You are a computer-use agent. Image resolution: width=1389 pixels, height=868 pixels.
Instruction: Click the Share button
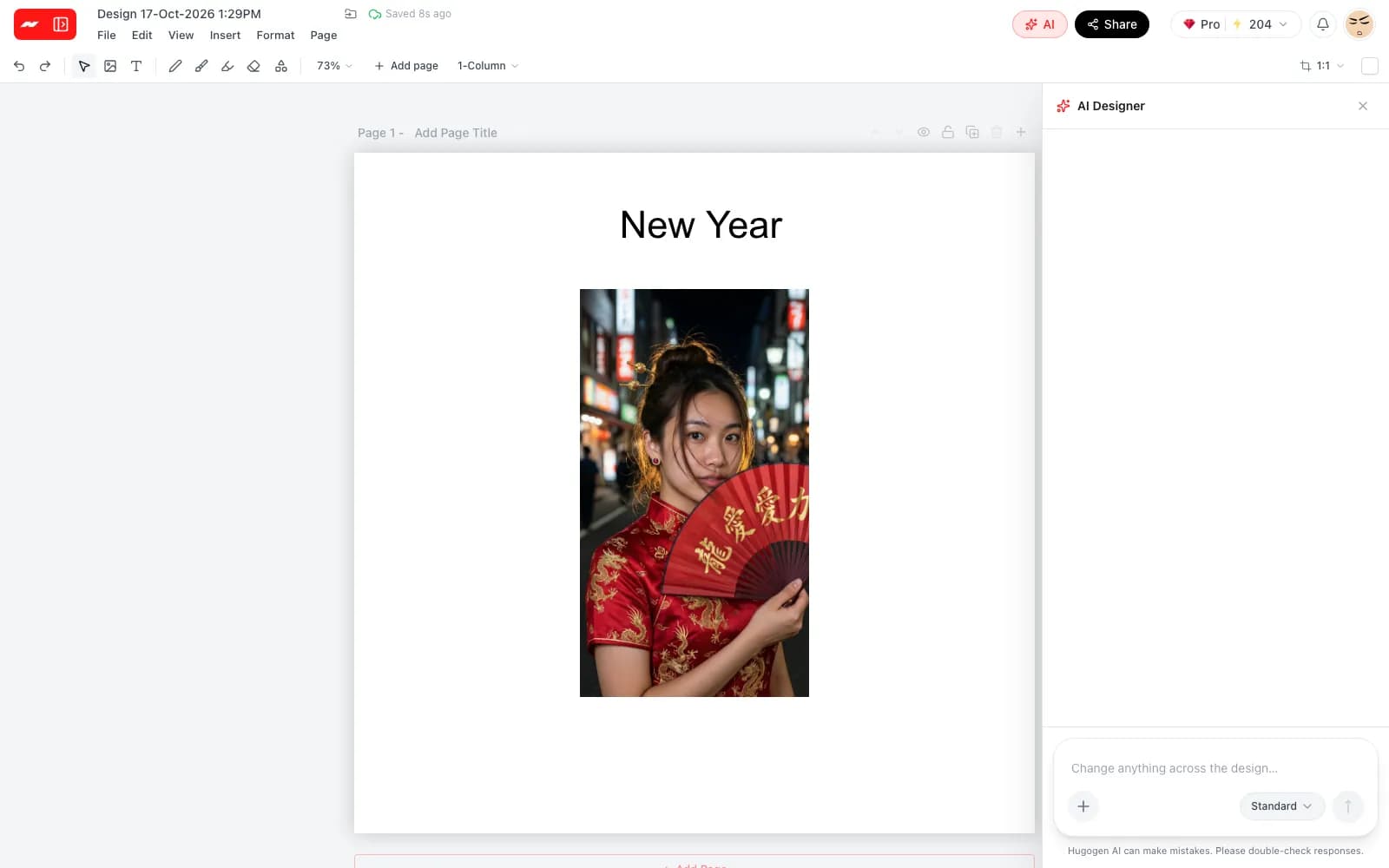(1112, 24)
